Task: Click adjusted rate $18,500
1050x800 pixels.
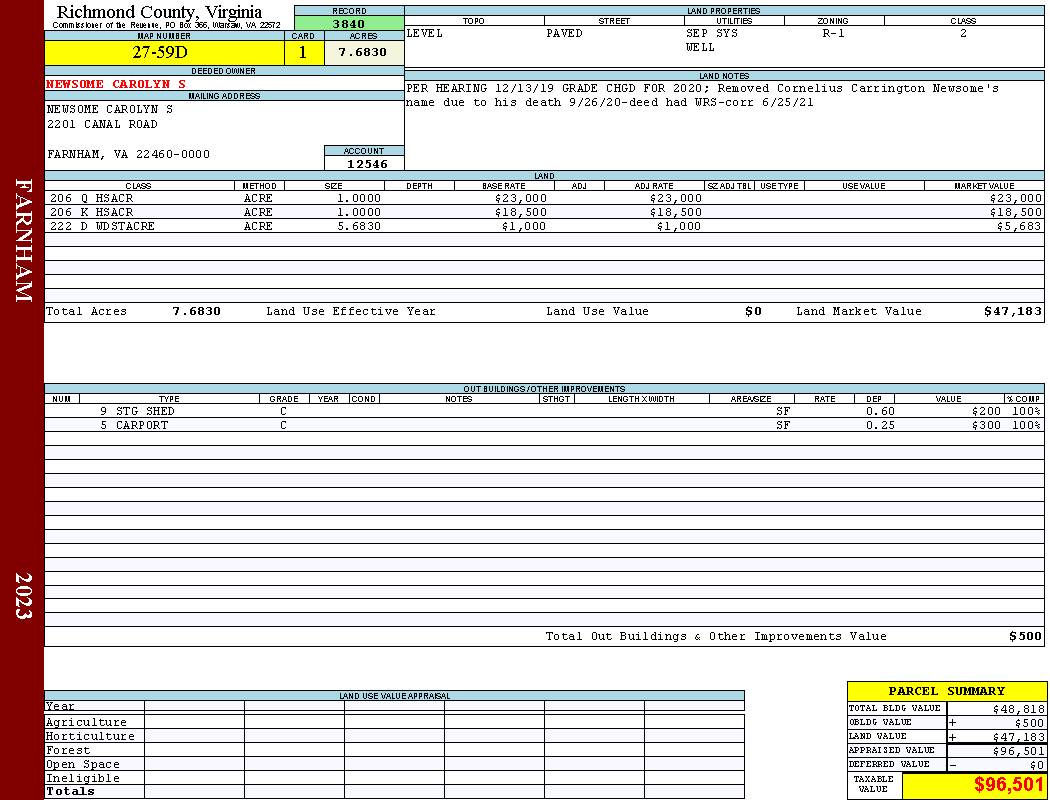Action: 676,213
